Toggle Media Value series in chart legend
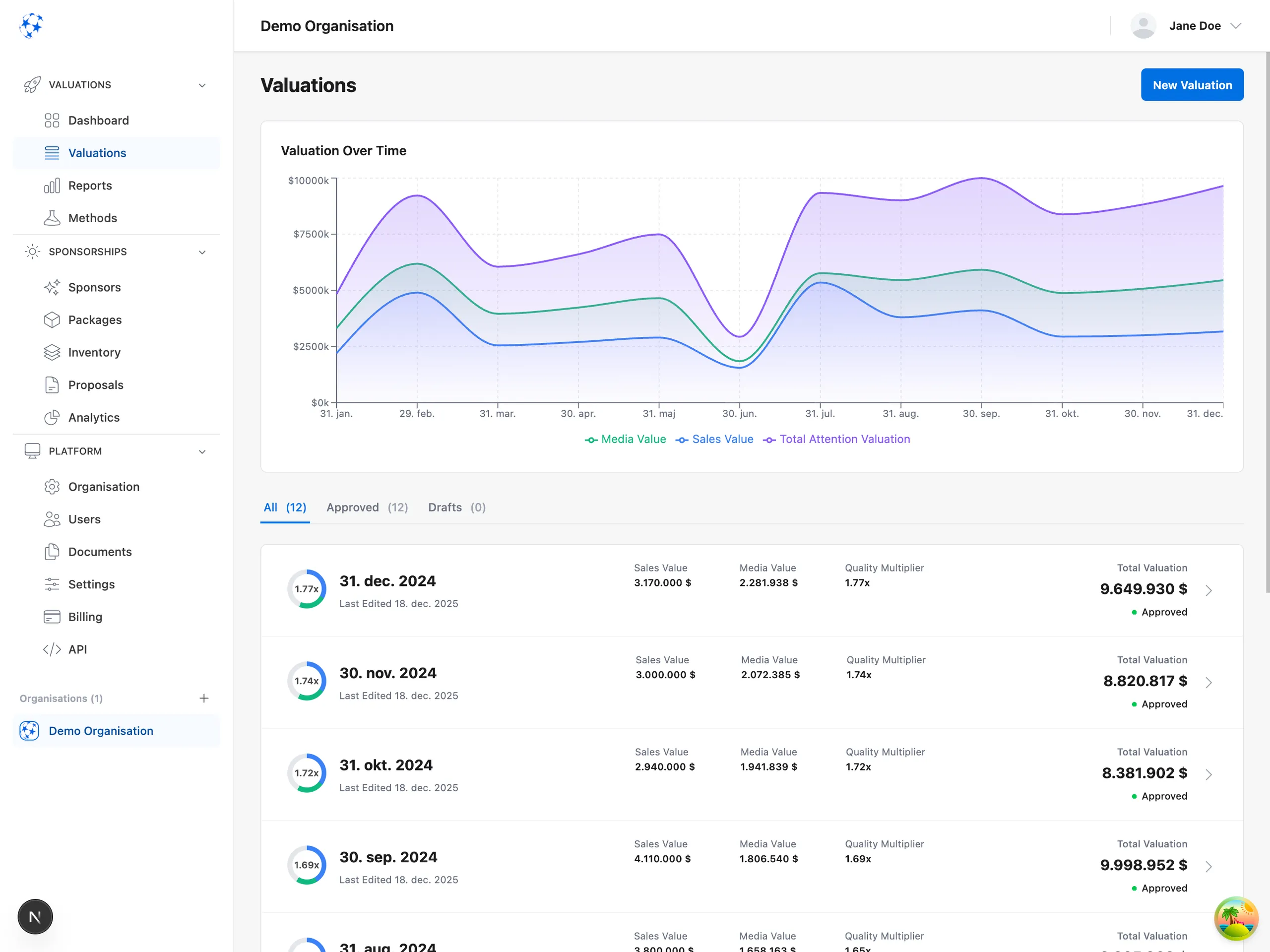 tap(625, 439)
